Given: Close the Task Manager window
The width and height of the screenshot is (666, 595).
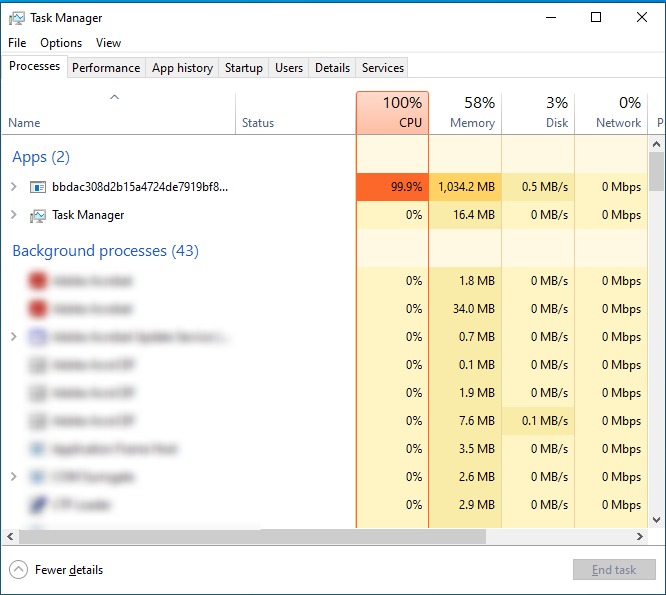Looking at the screenshot, I should tap(642, 17).
